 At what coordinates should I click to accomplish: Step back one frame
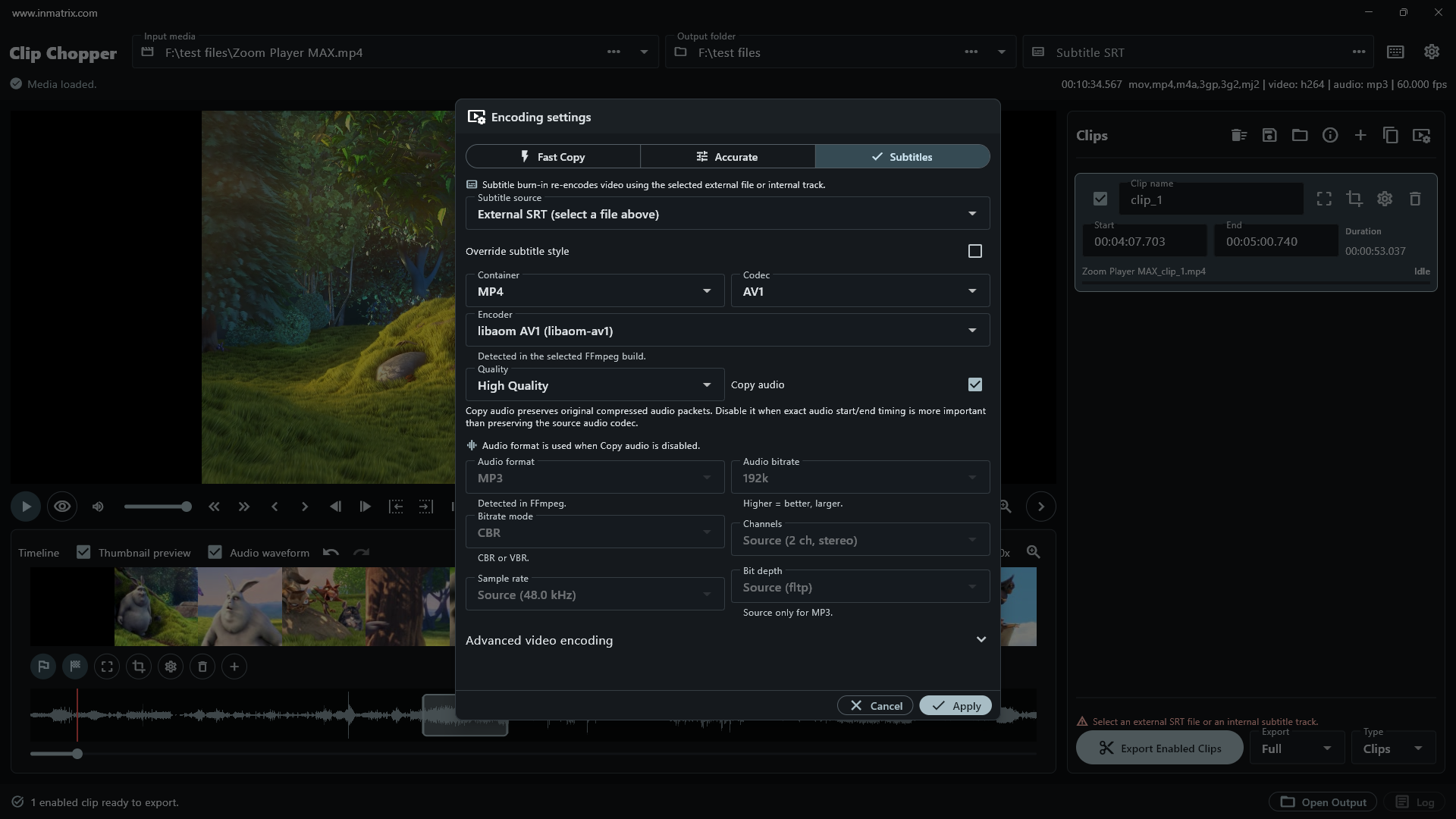pyautogui.click(x=335, y=507)
